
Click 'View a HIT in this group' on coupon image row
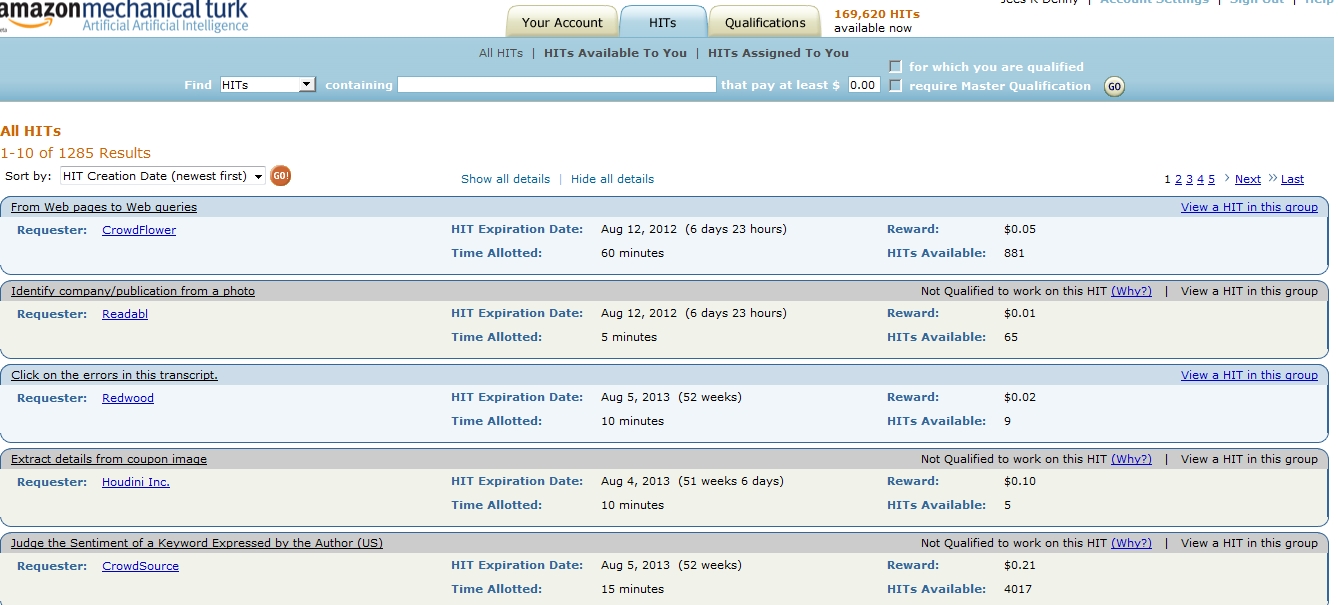[1249, 459]
